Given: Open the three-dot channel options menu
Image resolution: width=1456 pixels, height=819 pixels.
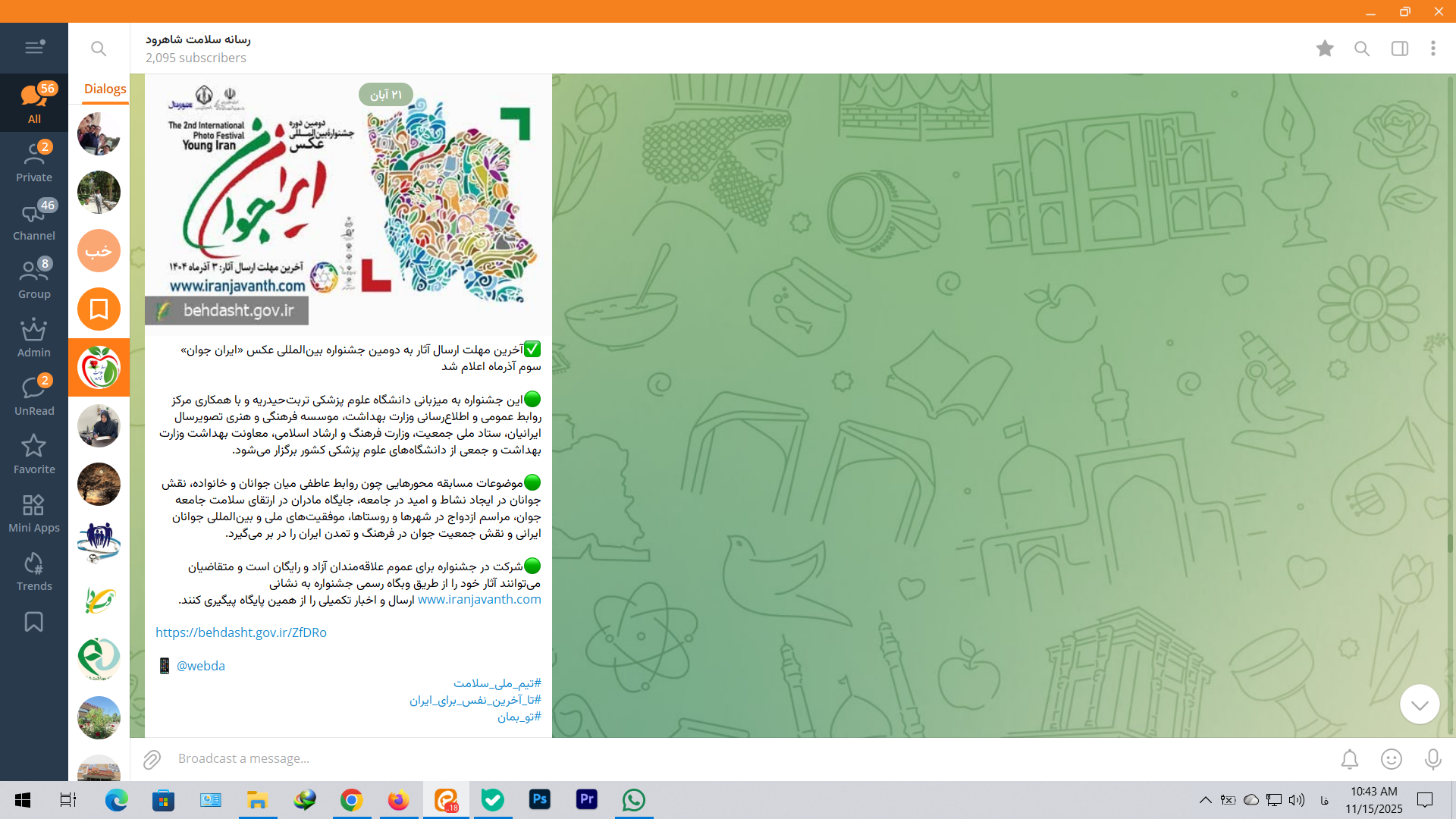Looking at the screenshot, I should (1432, 49).
